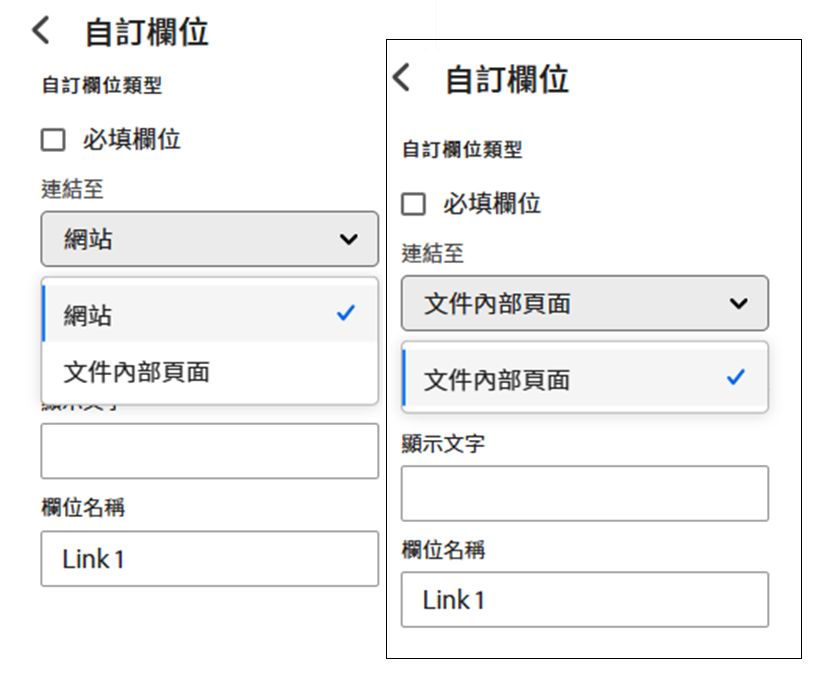Open the 文件內部頁面 dropdown in right panel
816x674 pixels.
click(x=584, y=303)
